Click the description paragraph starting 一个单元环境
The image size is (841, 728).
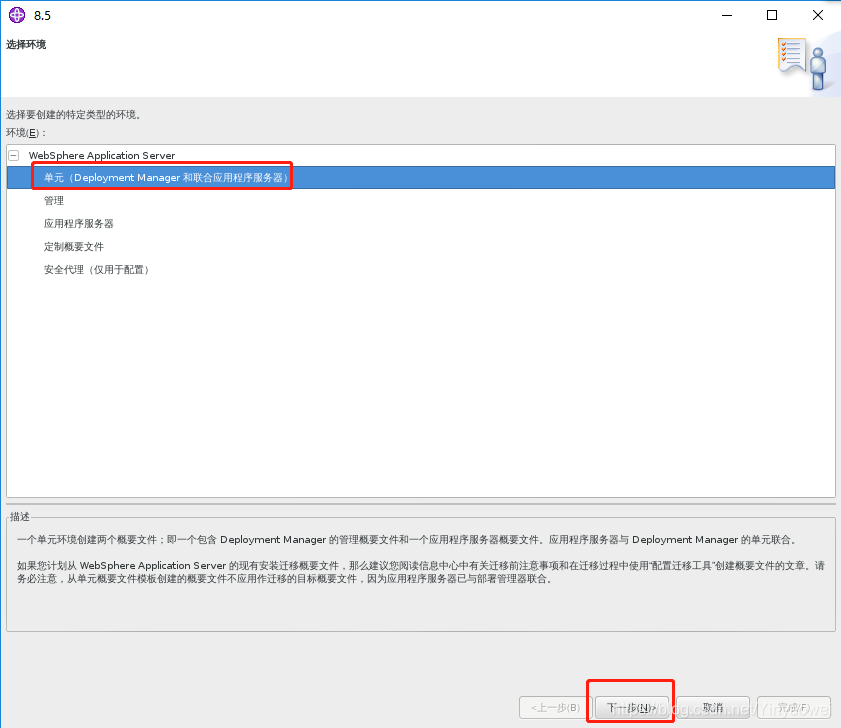pos(408,540)
